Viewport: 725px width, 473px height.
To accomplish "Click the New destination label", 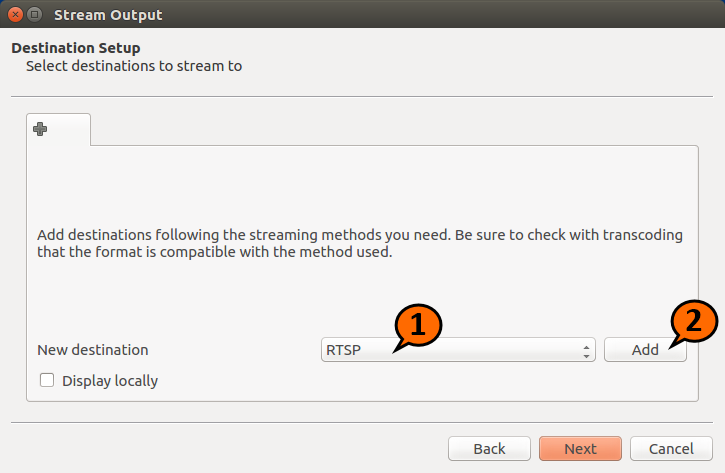I will pyautogui.click(x=92, y=350).
